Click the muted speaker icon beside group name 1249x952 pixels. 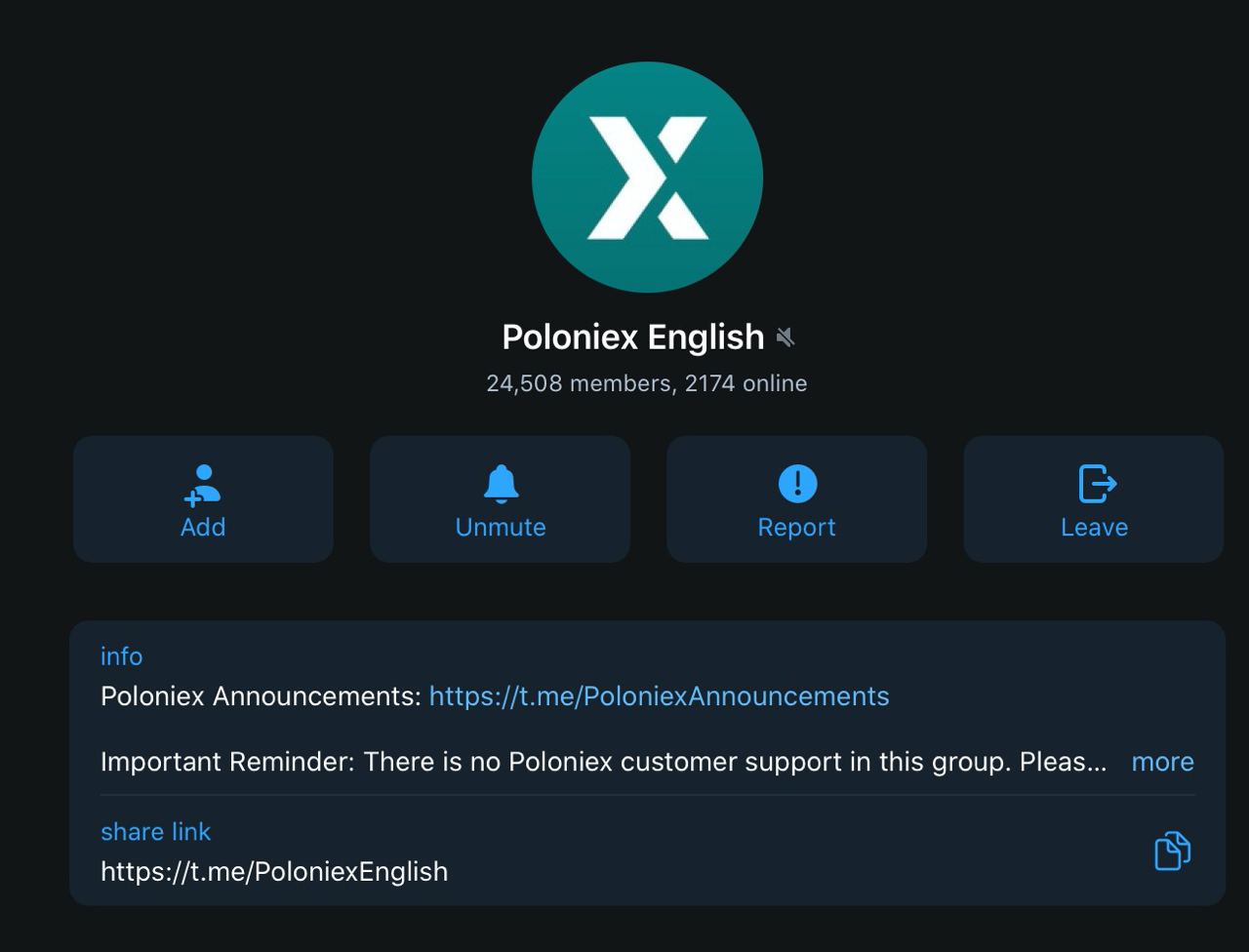click(786, 337)
